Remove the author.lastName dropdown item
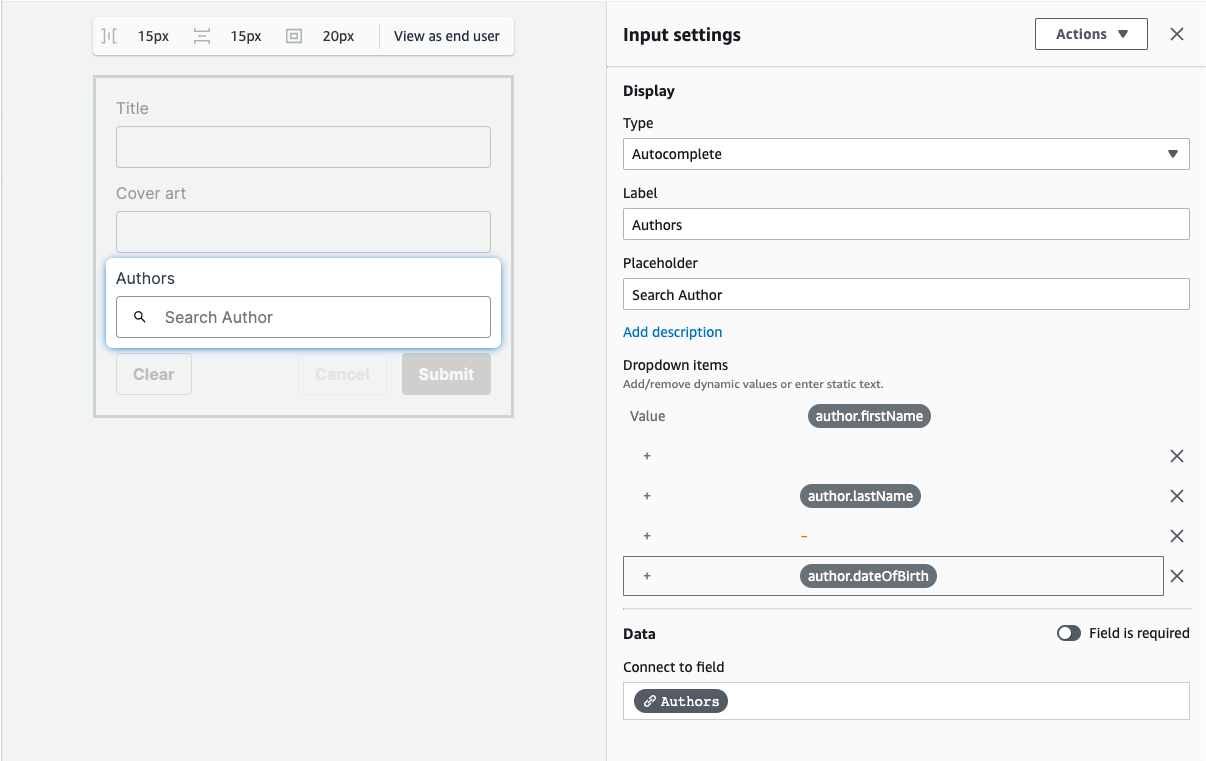This screenshot has height=761, width=1206. pos(1177,496)
